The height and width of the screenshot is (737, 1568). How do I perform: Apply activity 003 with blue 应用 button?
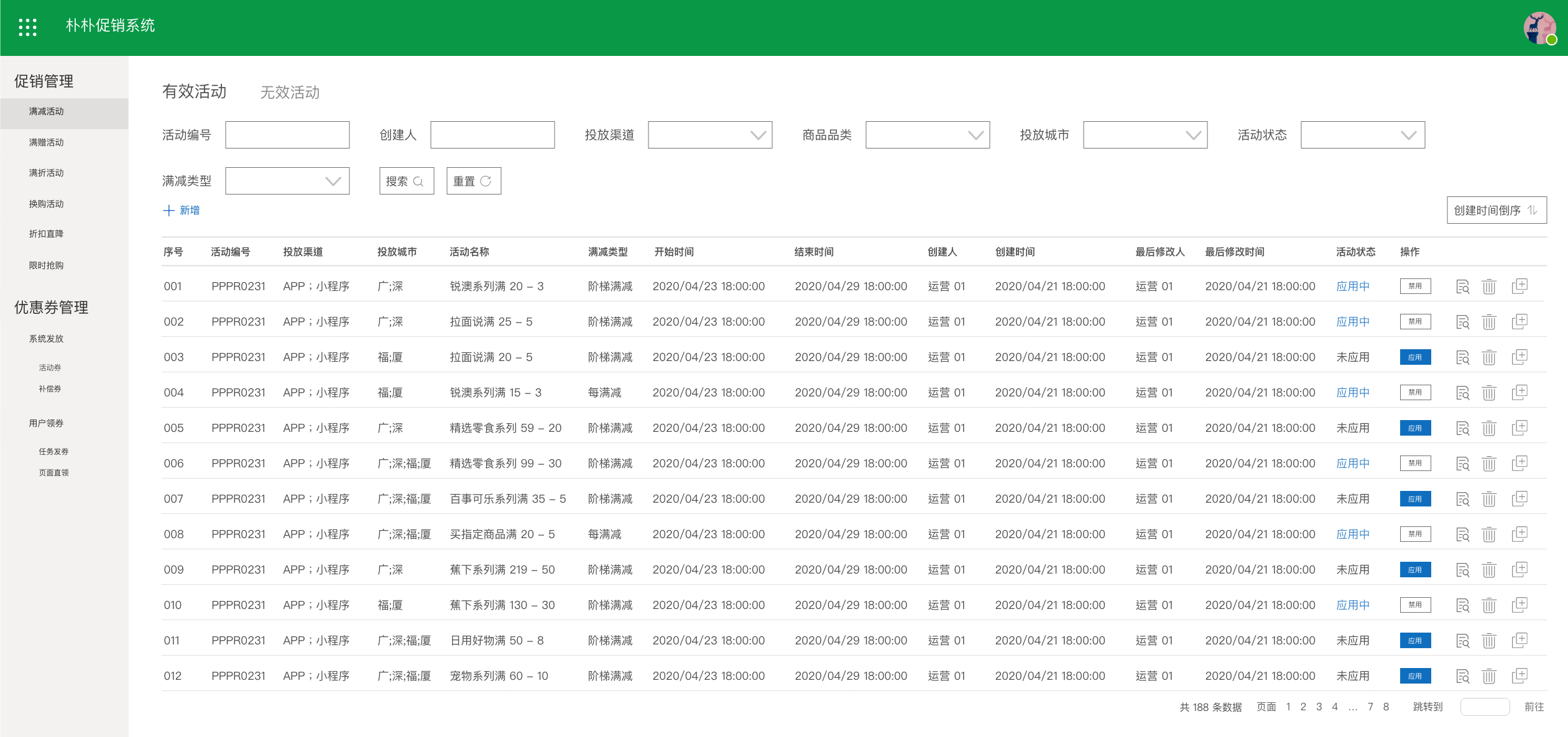click(x=1415, y=357)
